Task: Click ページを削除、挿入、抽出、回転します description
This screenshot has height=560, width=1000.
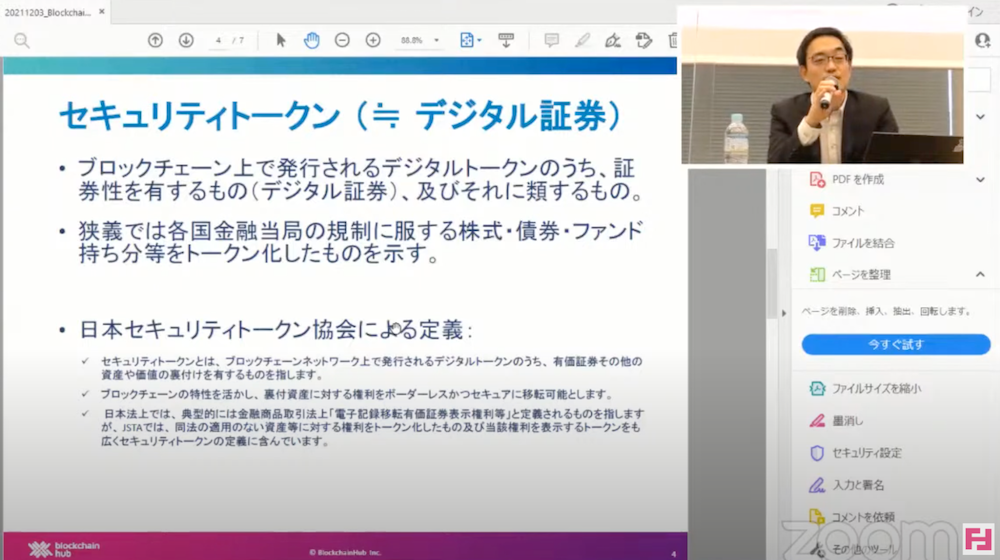Action: click(x=886, y=311)
